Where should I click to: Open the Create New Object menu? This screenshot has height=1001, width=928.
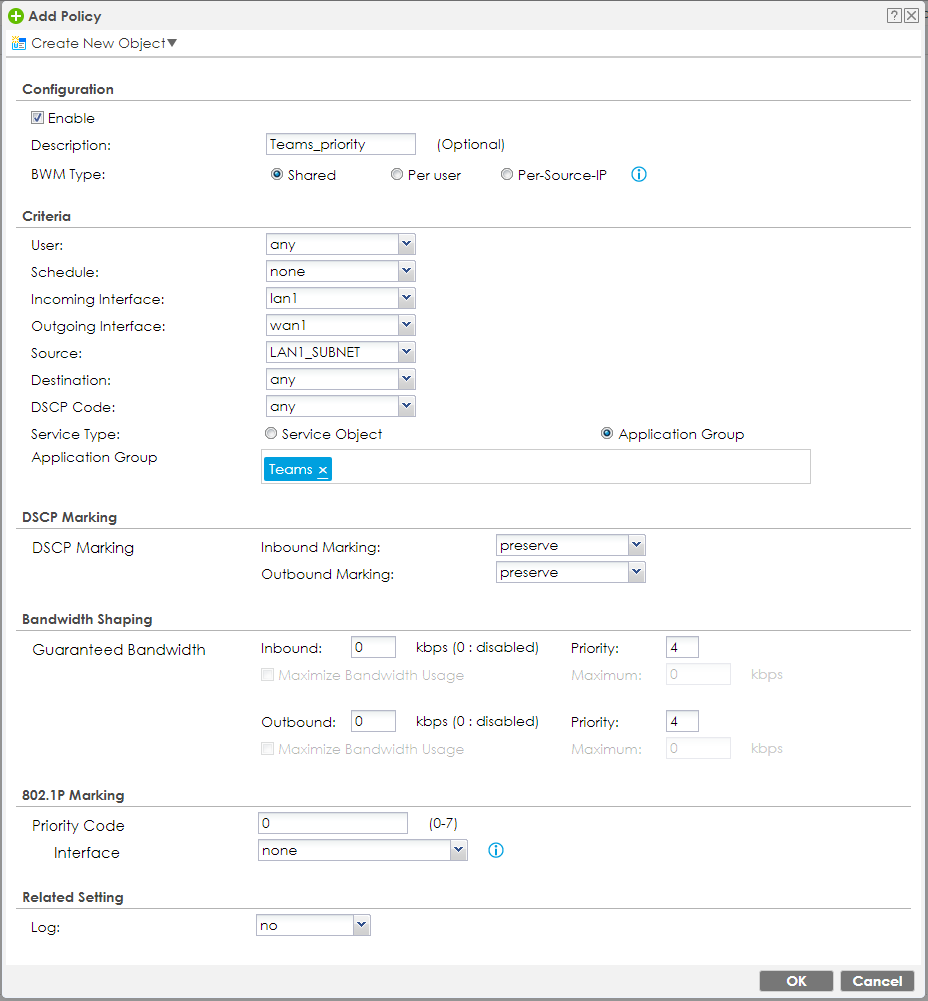click(95, 43)
